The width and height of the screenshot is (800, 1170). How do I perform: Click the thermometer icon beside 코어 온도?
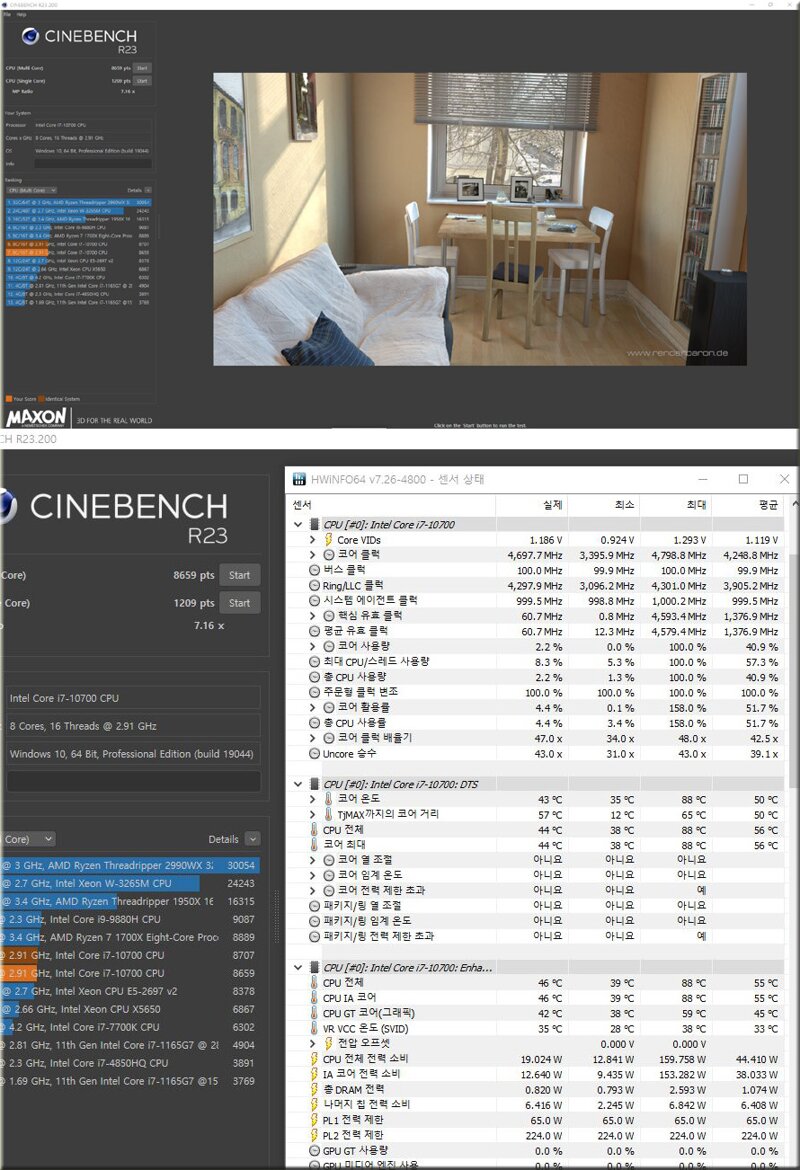point(328,799)
